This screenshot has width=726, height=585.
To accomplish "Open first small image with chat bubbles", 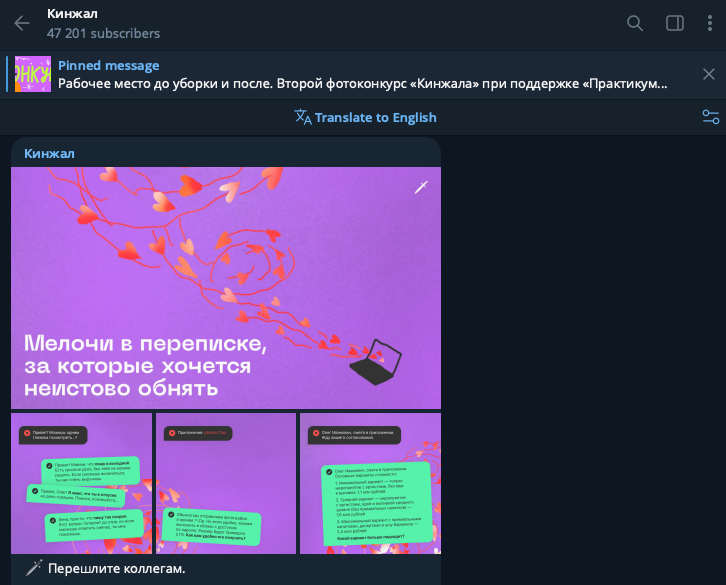I will (81, 483).
